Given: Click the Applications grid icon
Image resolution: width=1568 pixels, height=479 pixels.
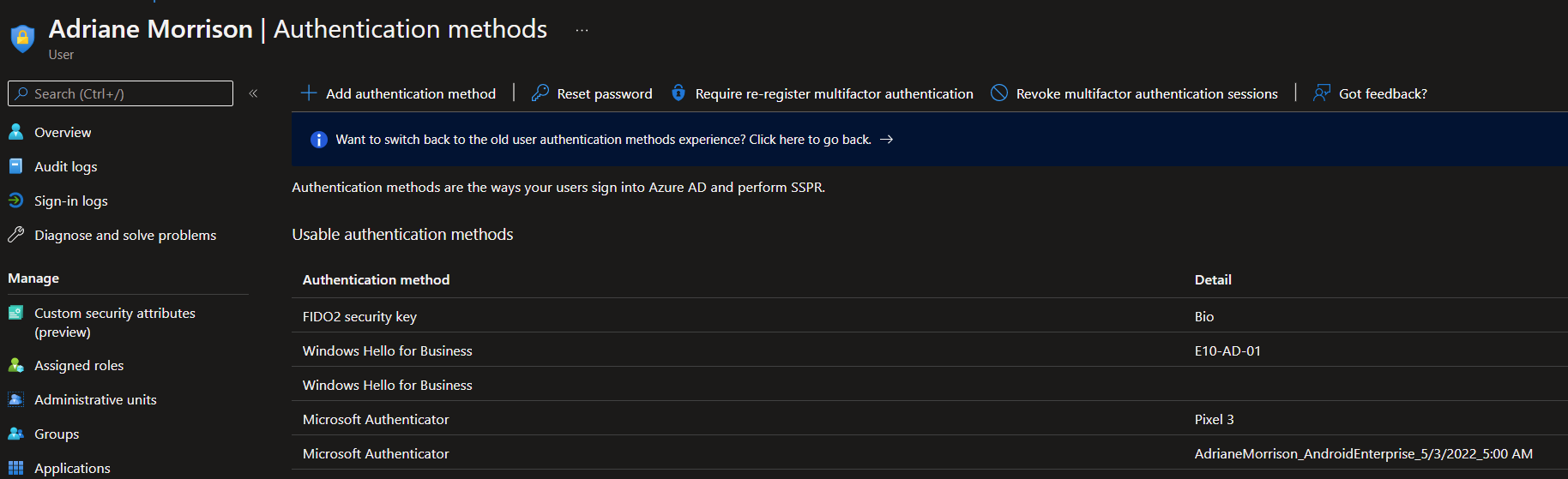Looking at the screenshot, I should [15, 468].
